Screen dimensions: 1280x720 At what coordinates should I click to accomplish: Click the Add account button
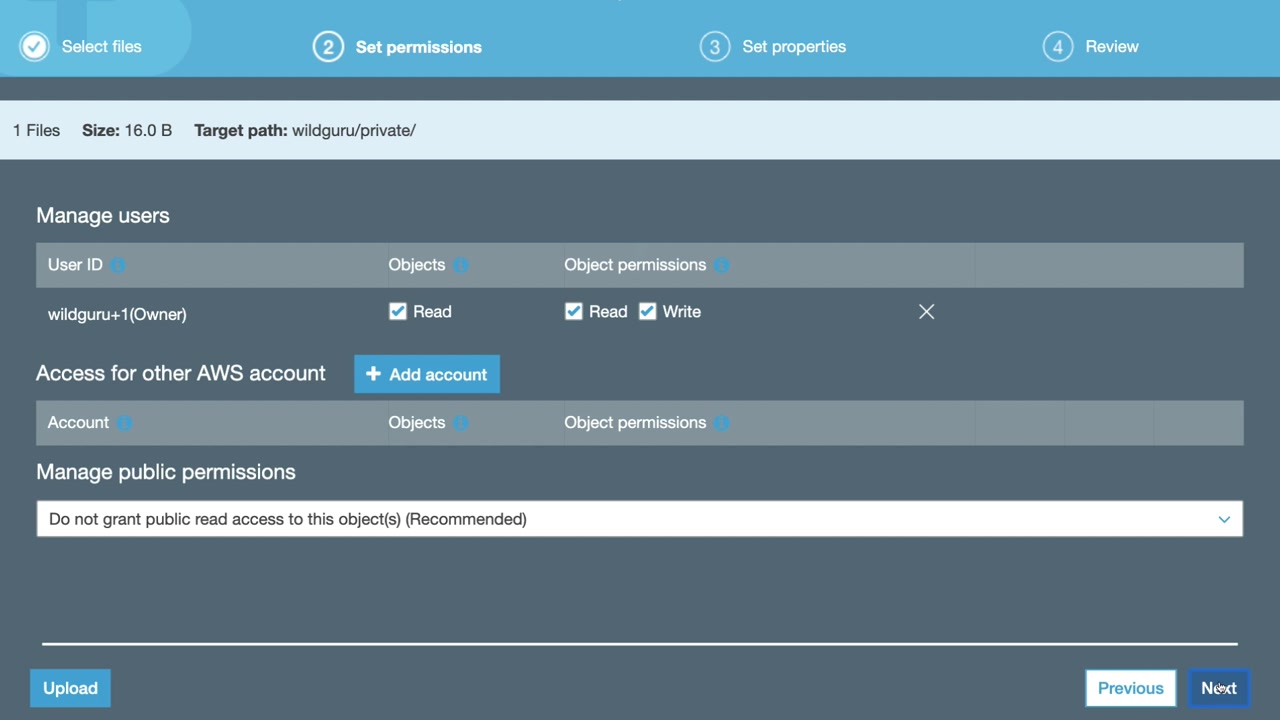pyautogui.click(x=427, y=374)
